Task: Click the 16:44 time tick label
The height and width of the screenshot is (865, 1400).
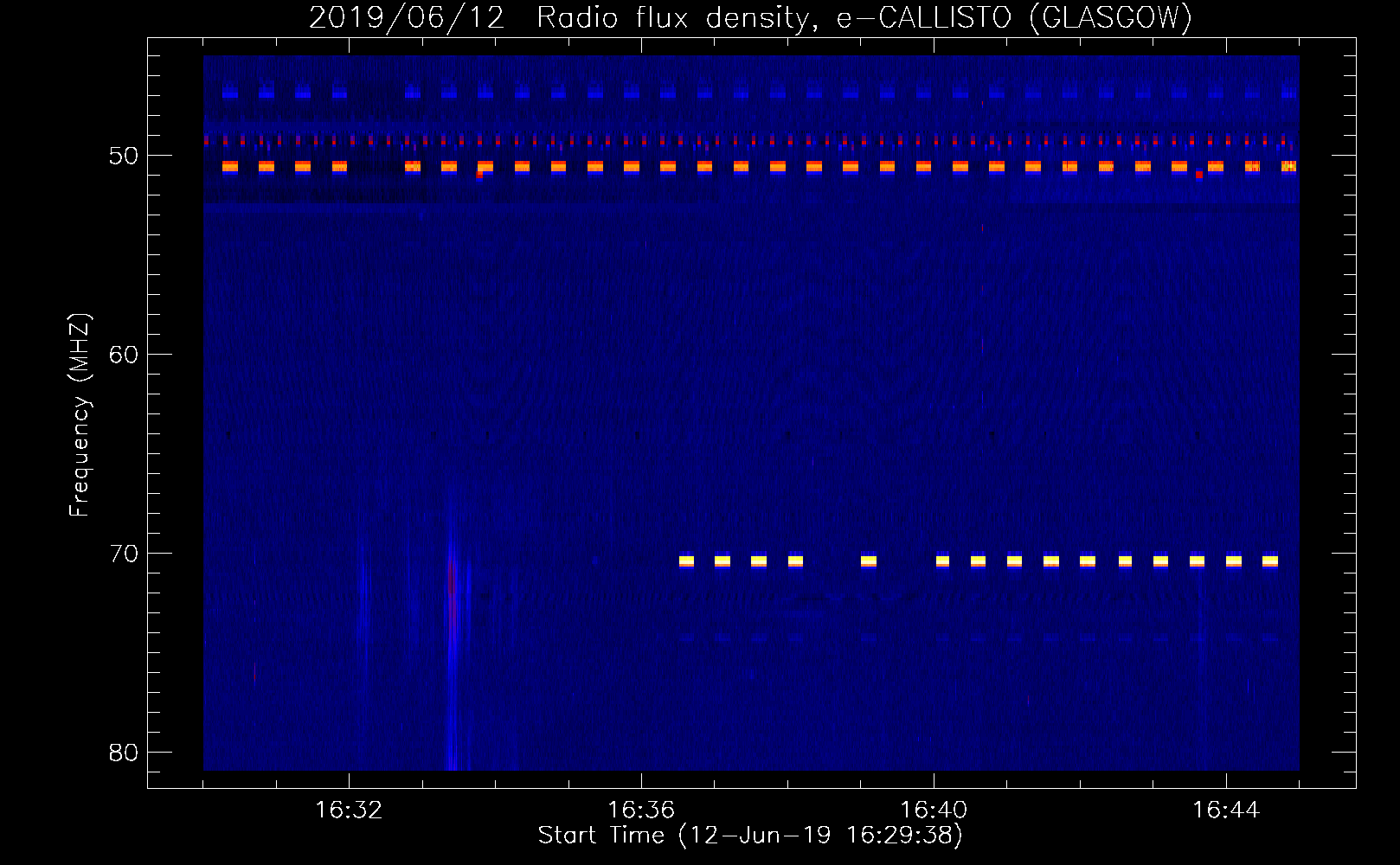Action: tap(1226, 811)
